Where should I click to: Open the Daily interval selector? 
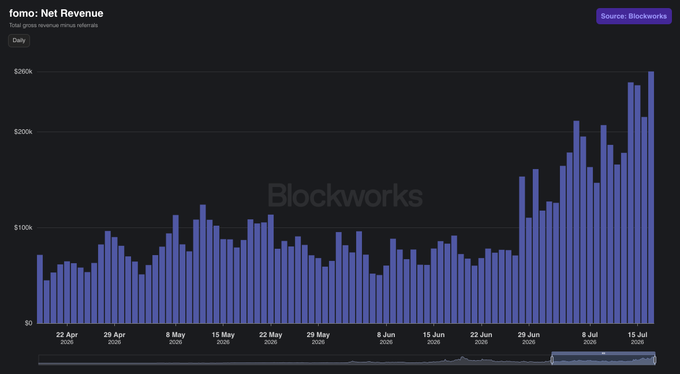point(19,40)
